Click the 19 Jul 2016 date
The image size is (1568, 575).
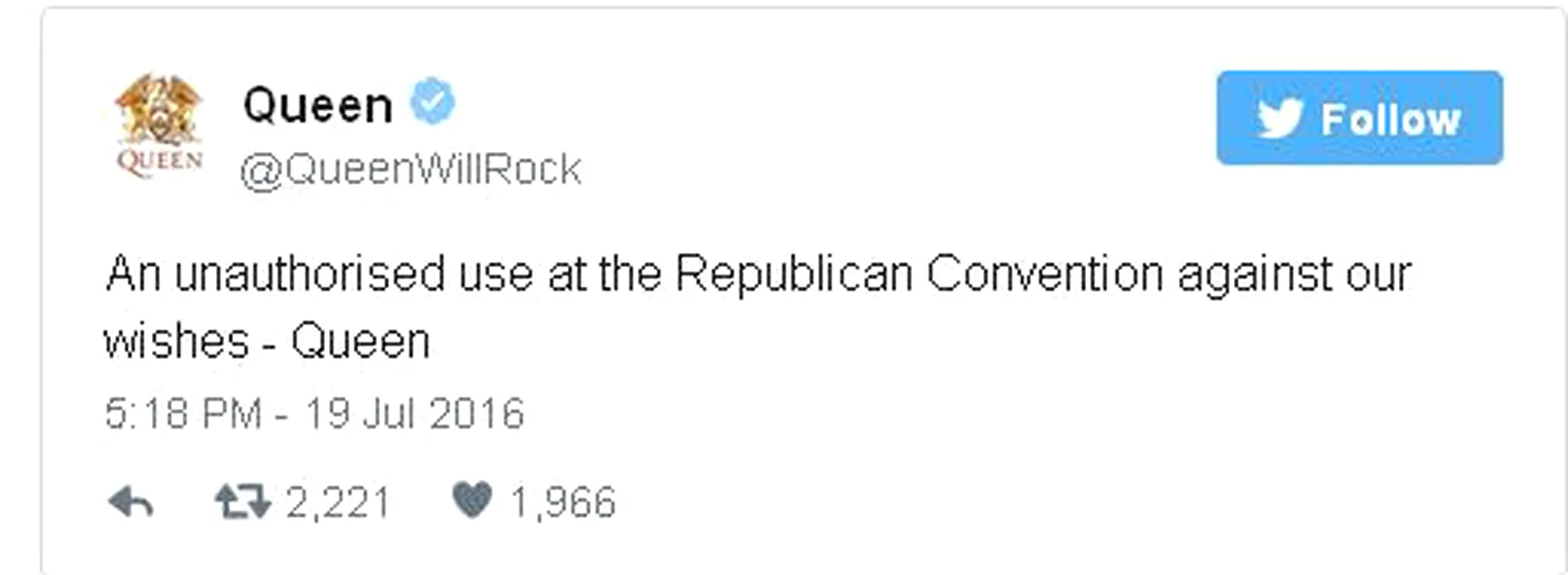click(x=415, y=412)
